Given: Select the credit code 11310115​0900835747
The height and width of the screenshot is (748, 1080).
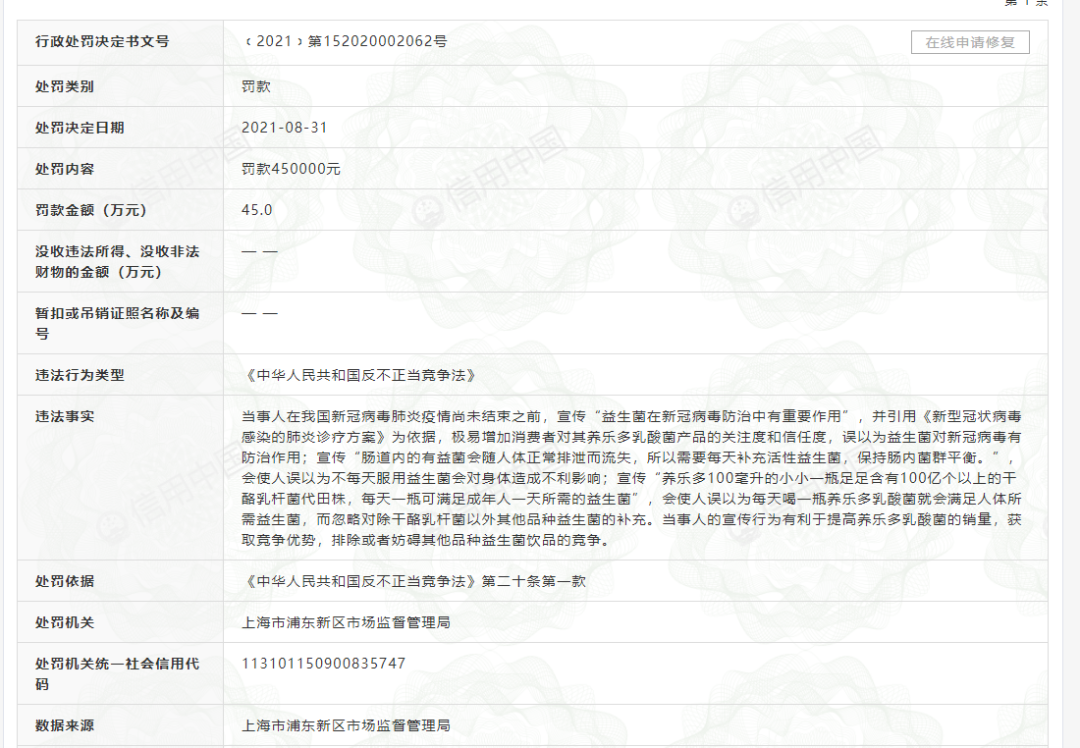Looking at the screenshot, I should [x=324, y=663].
